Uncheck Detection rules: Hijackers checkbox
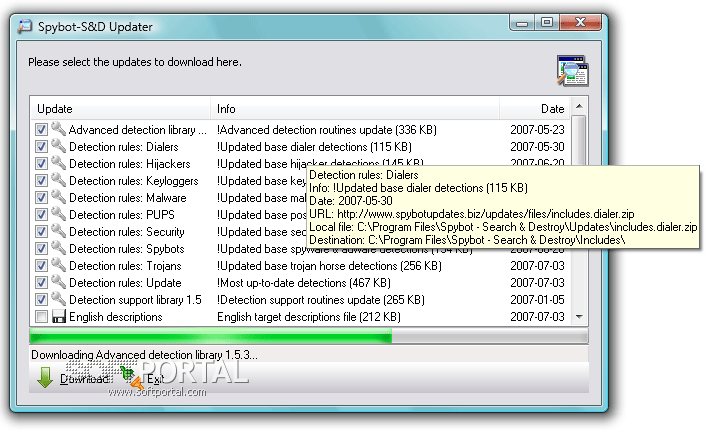The height and width of the screenshot is (432, 716). pyautogui.click(x=41, y=163)
